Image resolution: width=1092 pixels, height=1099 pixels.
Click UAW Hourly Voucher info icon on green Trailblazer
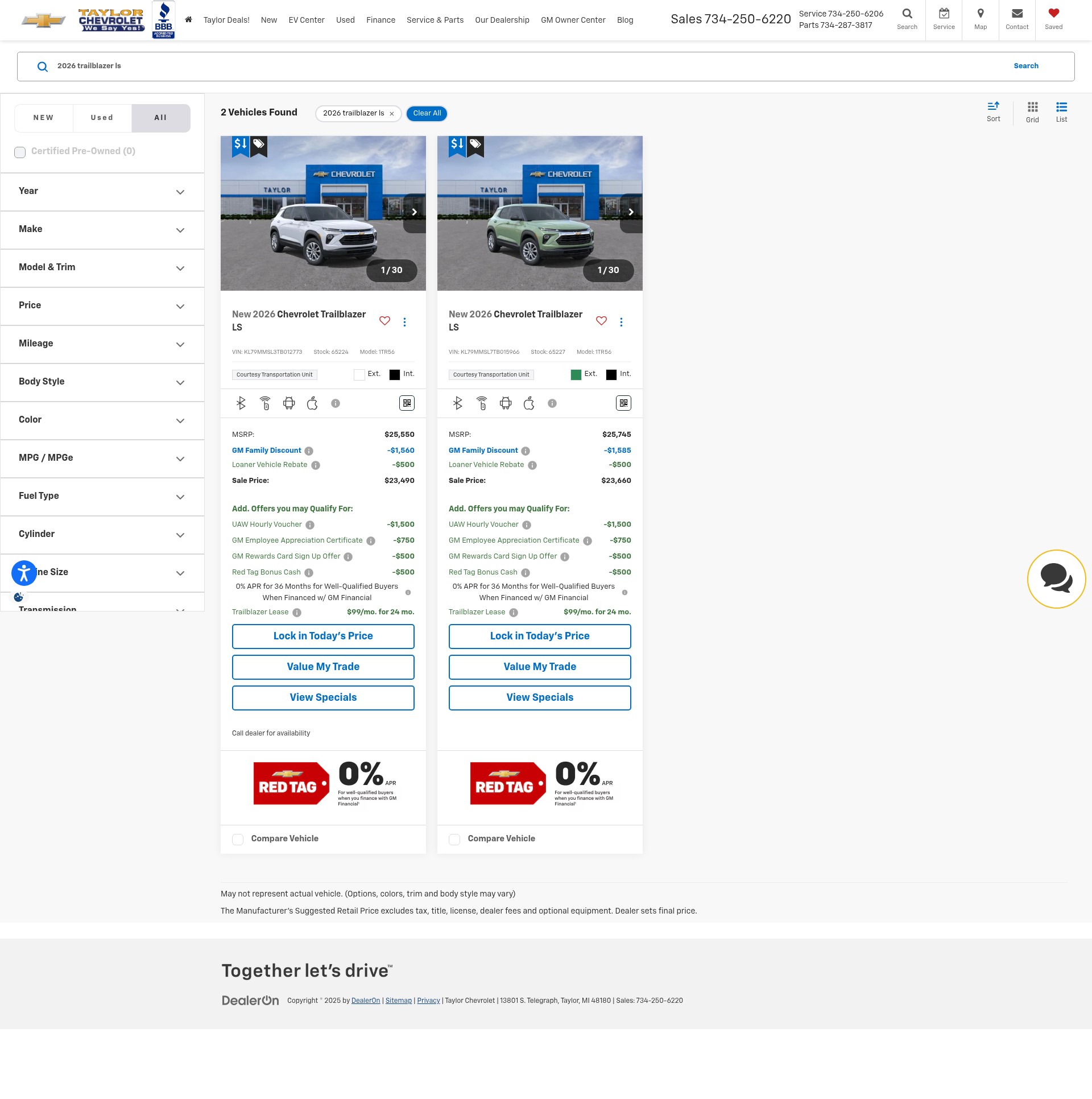[x=527, y=525]
